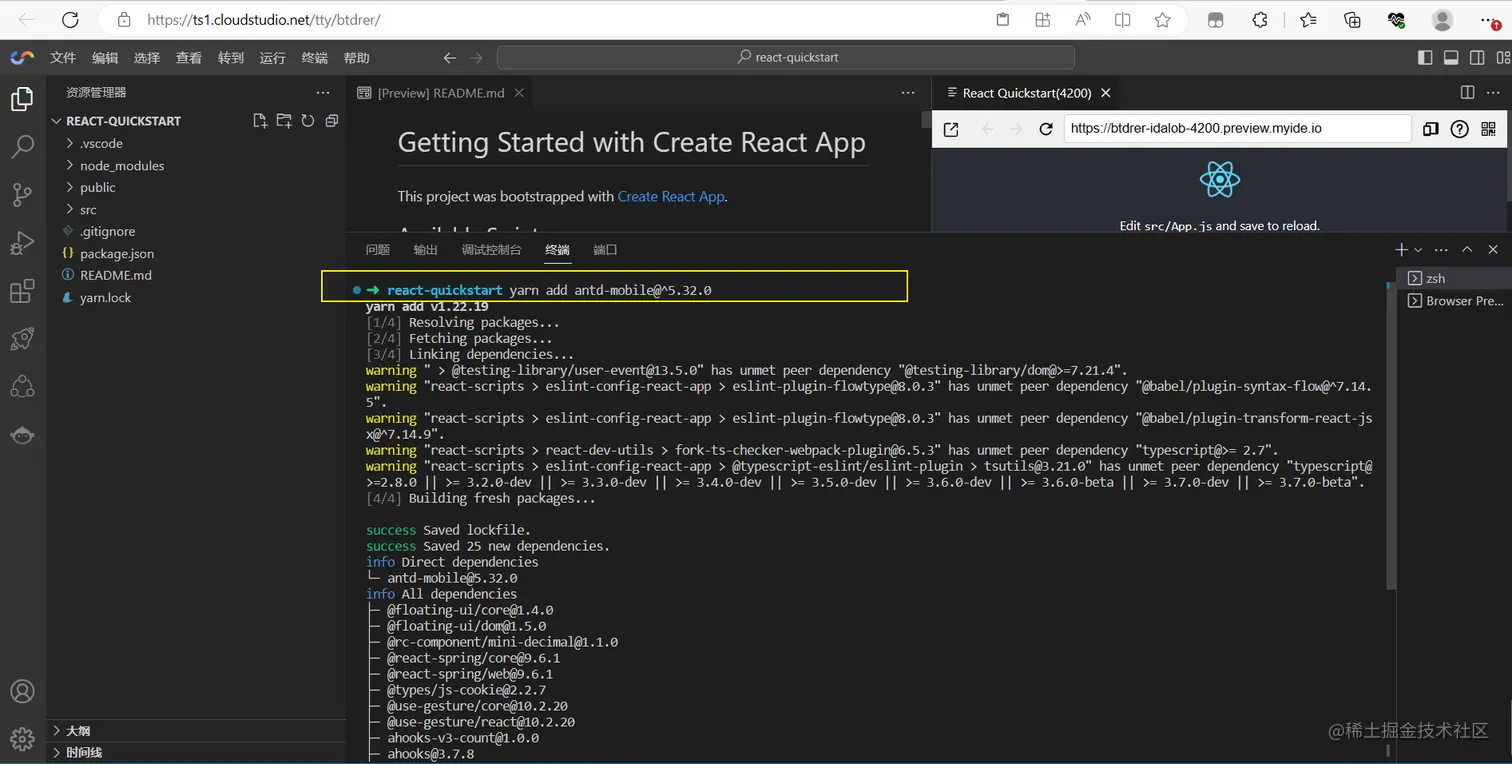Expand the 时间线 timeline section
Viewport: 1512px width, 764px height.
click(196, 752)
